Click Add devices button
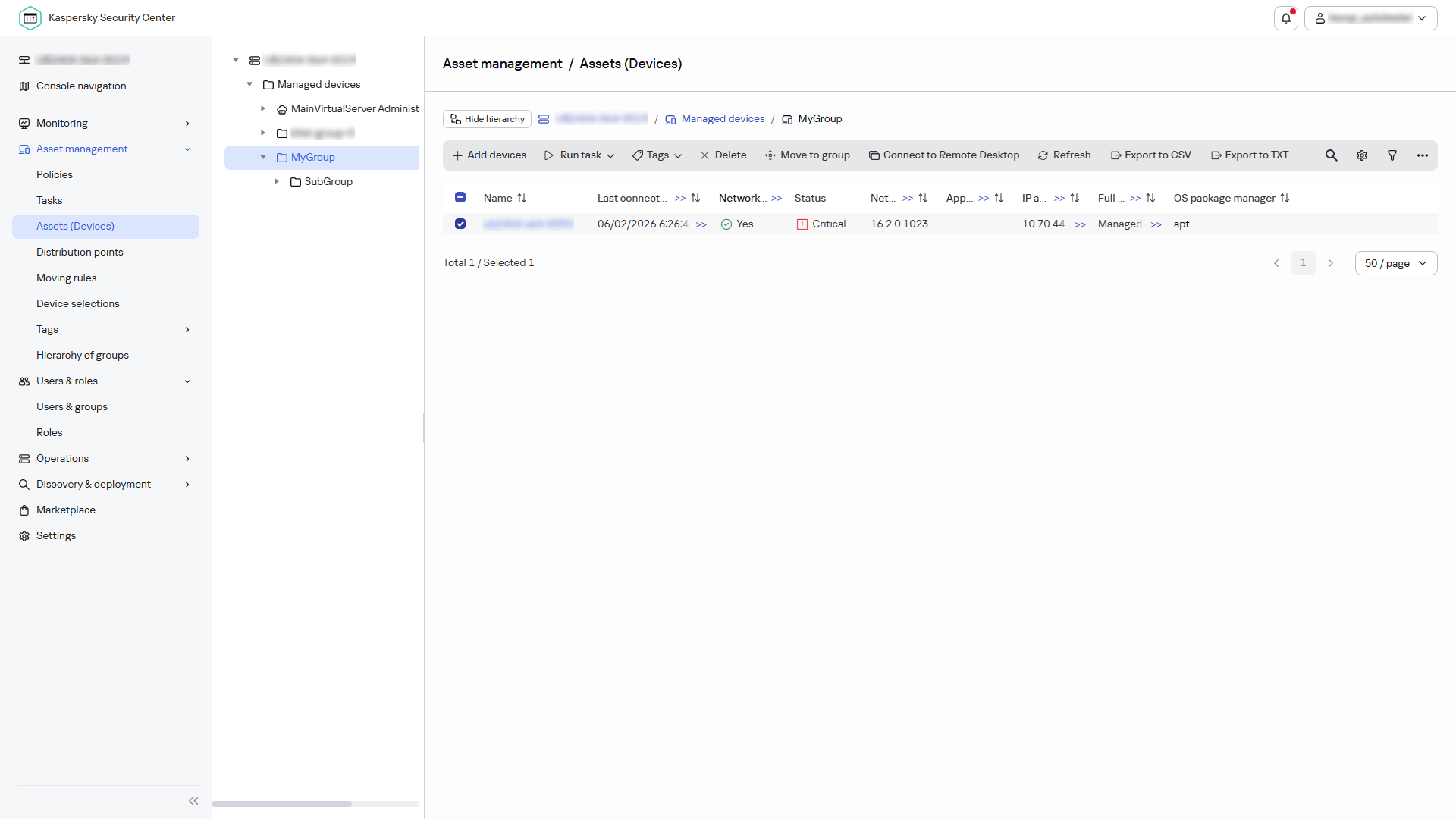 (x=489, y=155)
